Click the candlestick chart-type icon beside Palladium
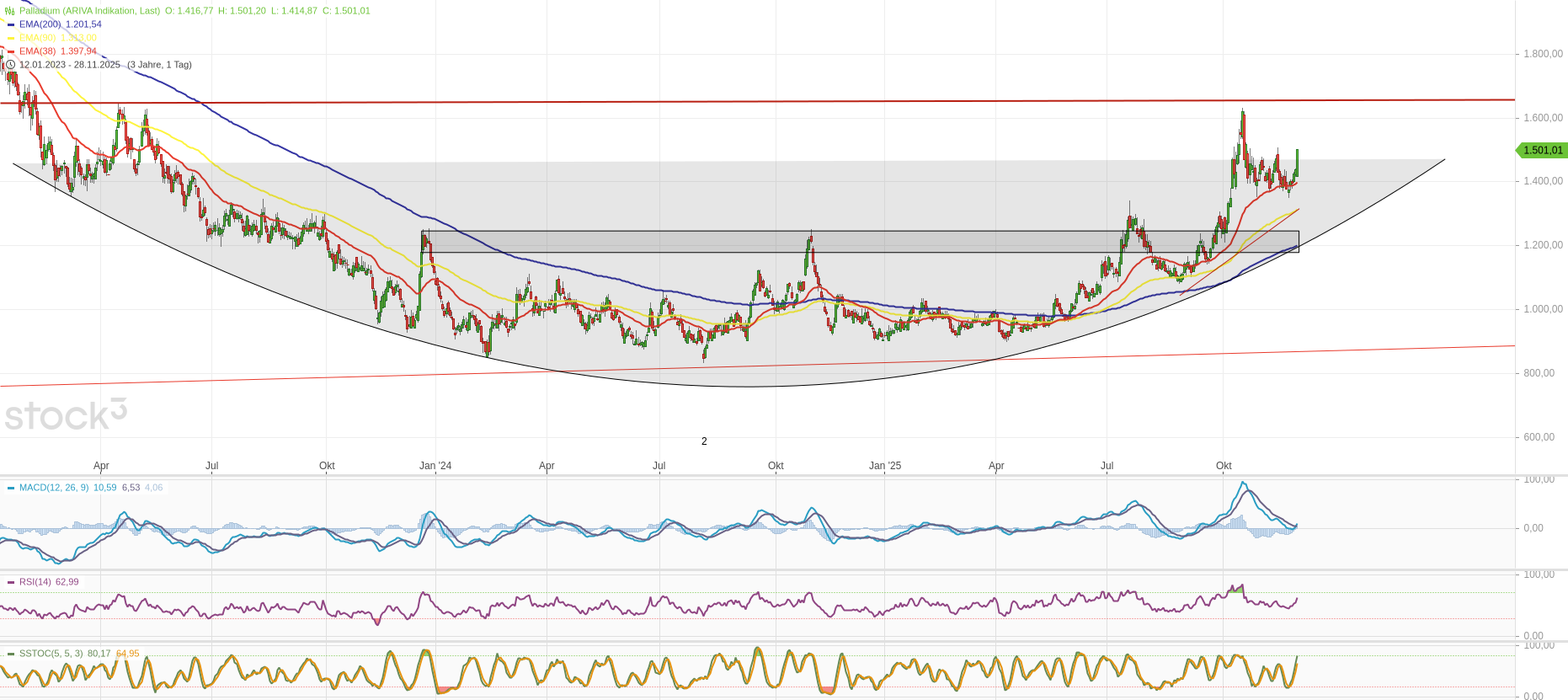The image size is (1568, 700). click(x=10, y=11)
